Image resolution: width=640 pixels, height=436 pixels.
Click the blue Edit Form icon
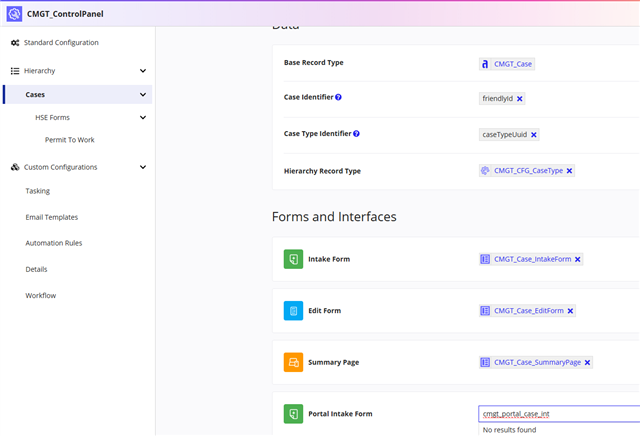pos(293,311)
